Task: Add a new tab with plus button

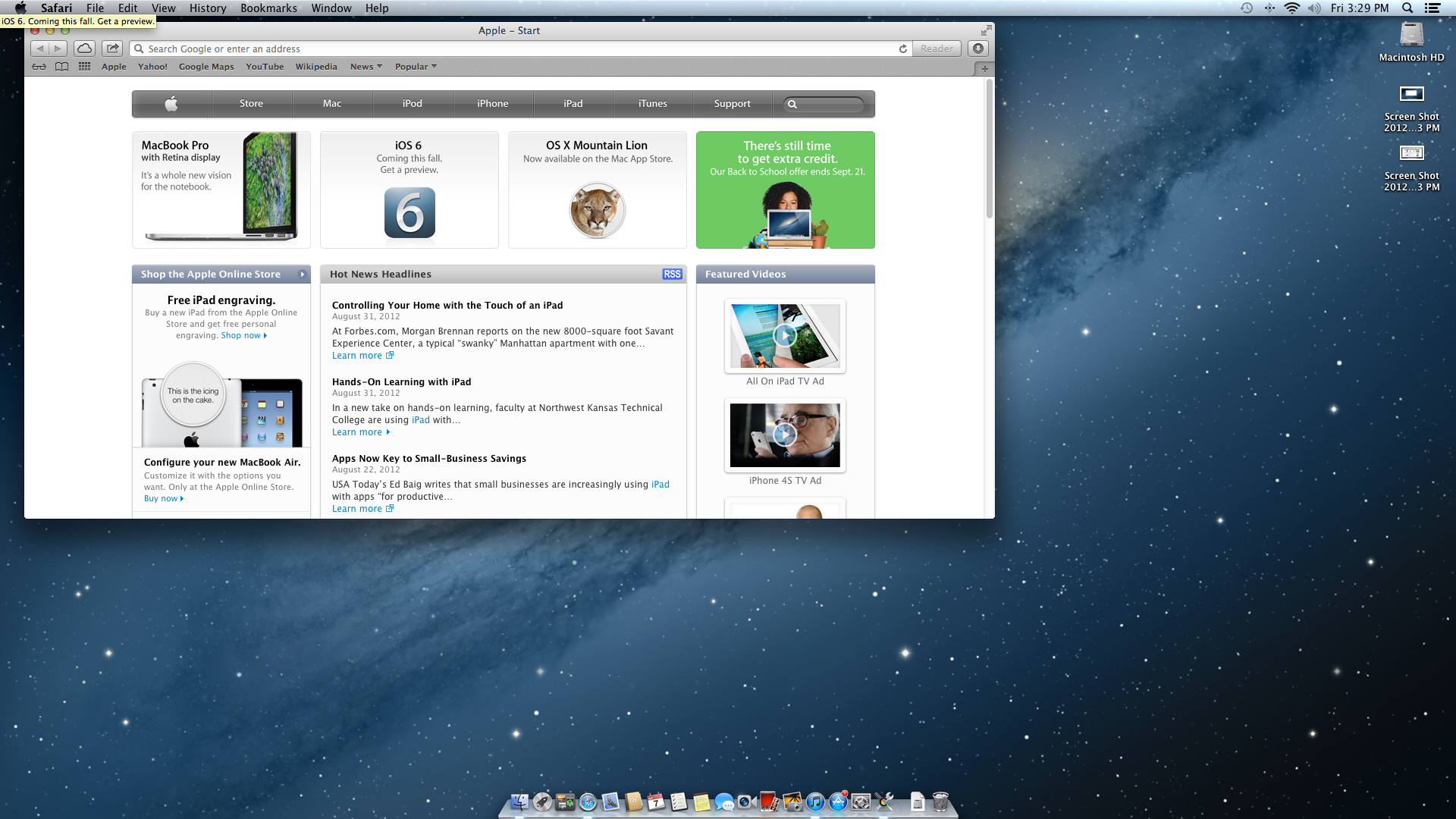Action: (x=984, y=68)
